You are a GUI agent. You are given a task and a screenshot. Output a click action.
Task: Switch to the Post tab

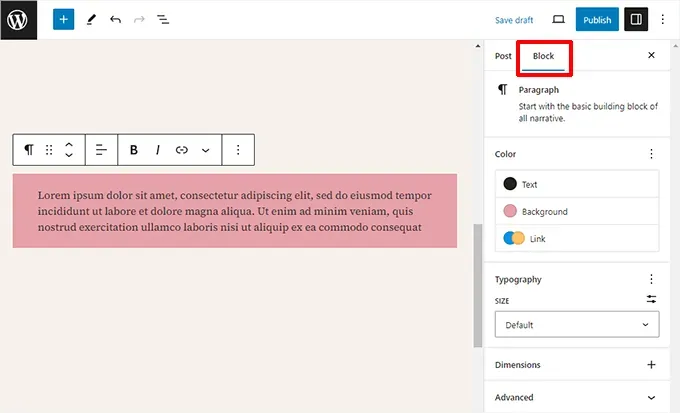coord(503,56)
